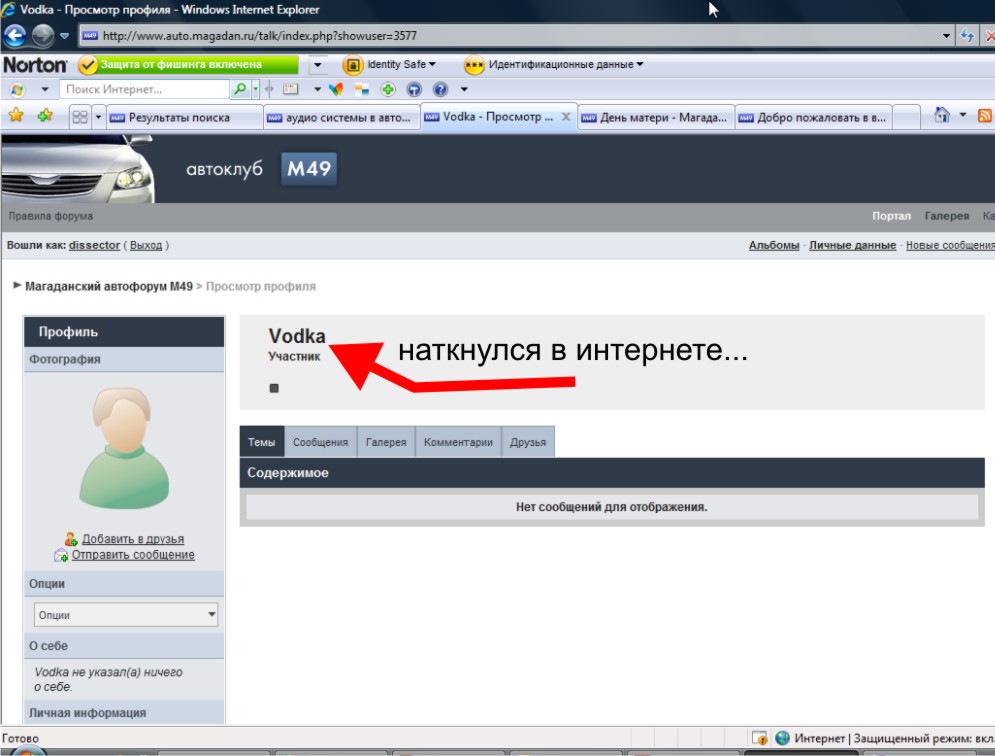Click the Поиск Интернет search field
Viewport: 995px width, 756px height.
point(143,90)
